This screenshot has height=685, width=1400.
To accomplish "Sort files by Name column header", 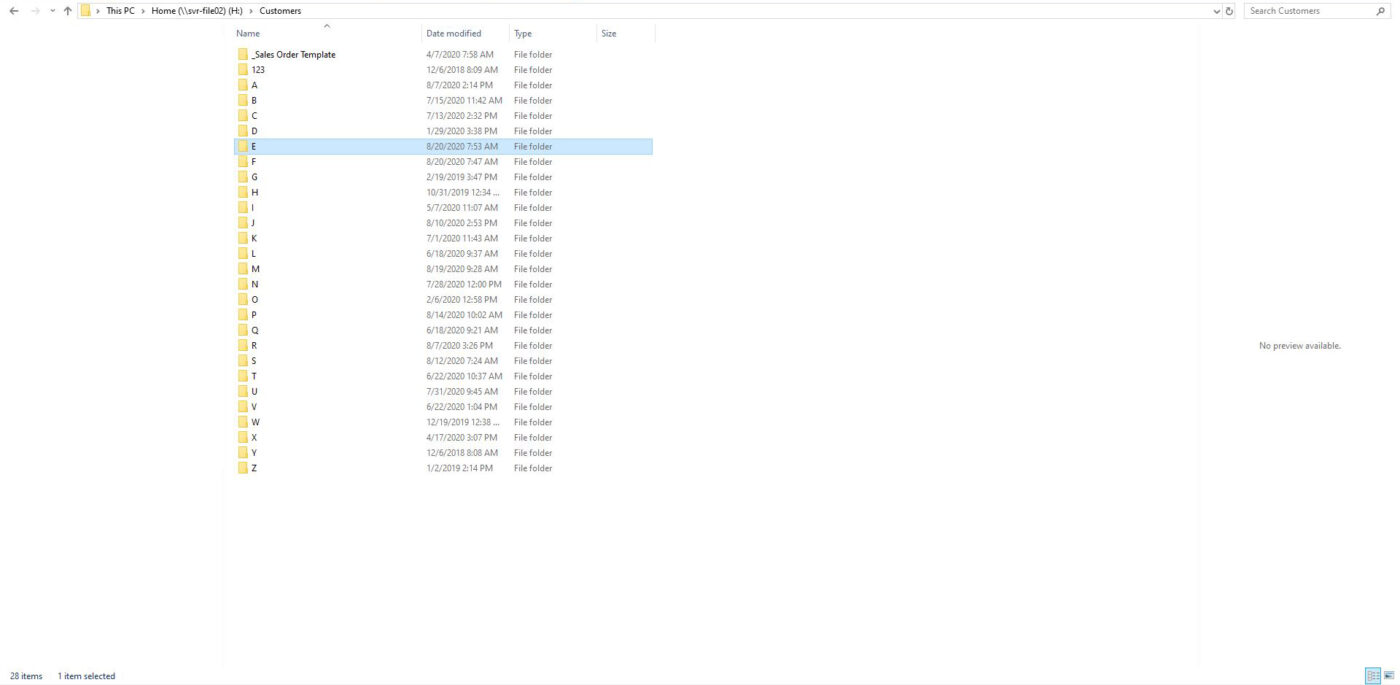I will (x=248, y=34).
